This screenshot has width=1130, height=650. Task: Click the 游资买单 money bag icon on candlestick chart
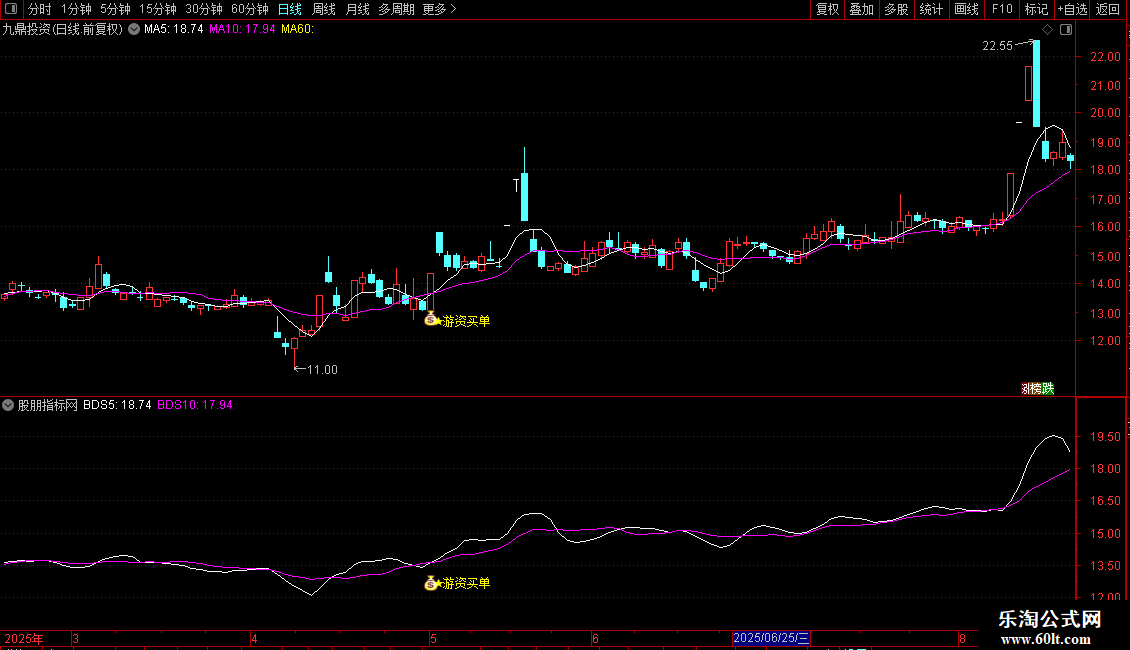click(x=431, y=319)
